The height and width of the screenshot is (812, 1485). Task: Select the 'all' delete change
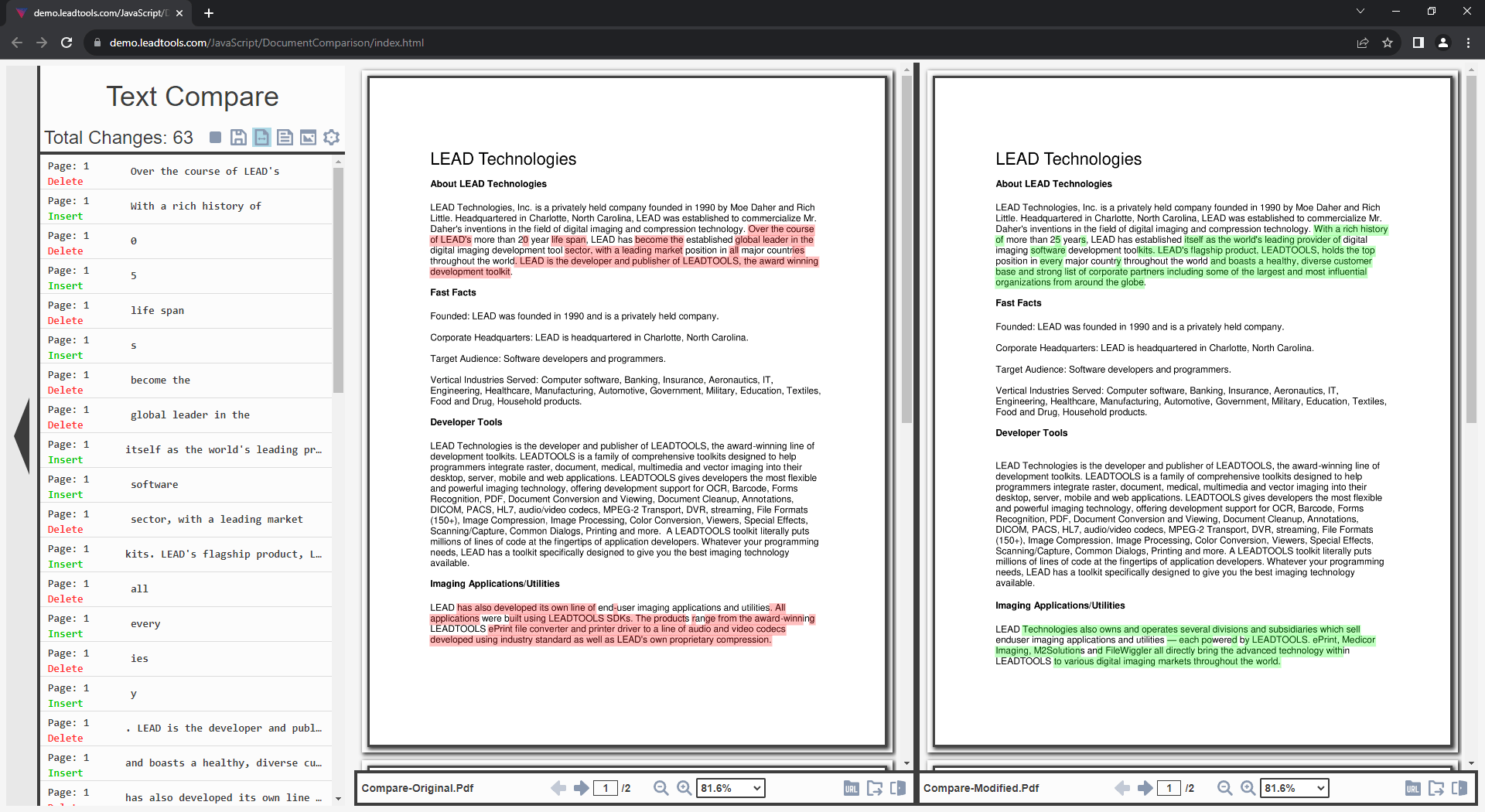(186, 589)
